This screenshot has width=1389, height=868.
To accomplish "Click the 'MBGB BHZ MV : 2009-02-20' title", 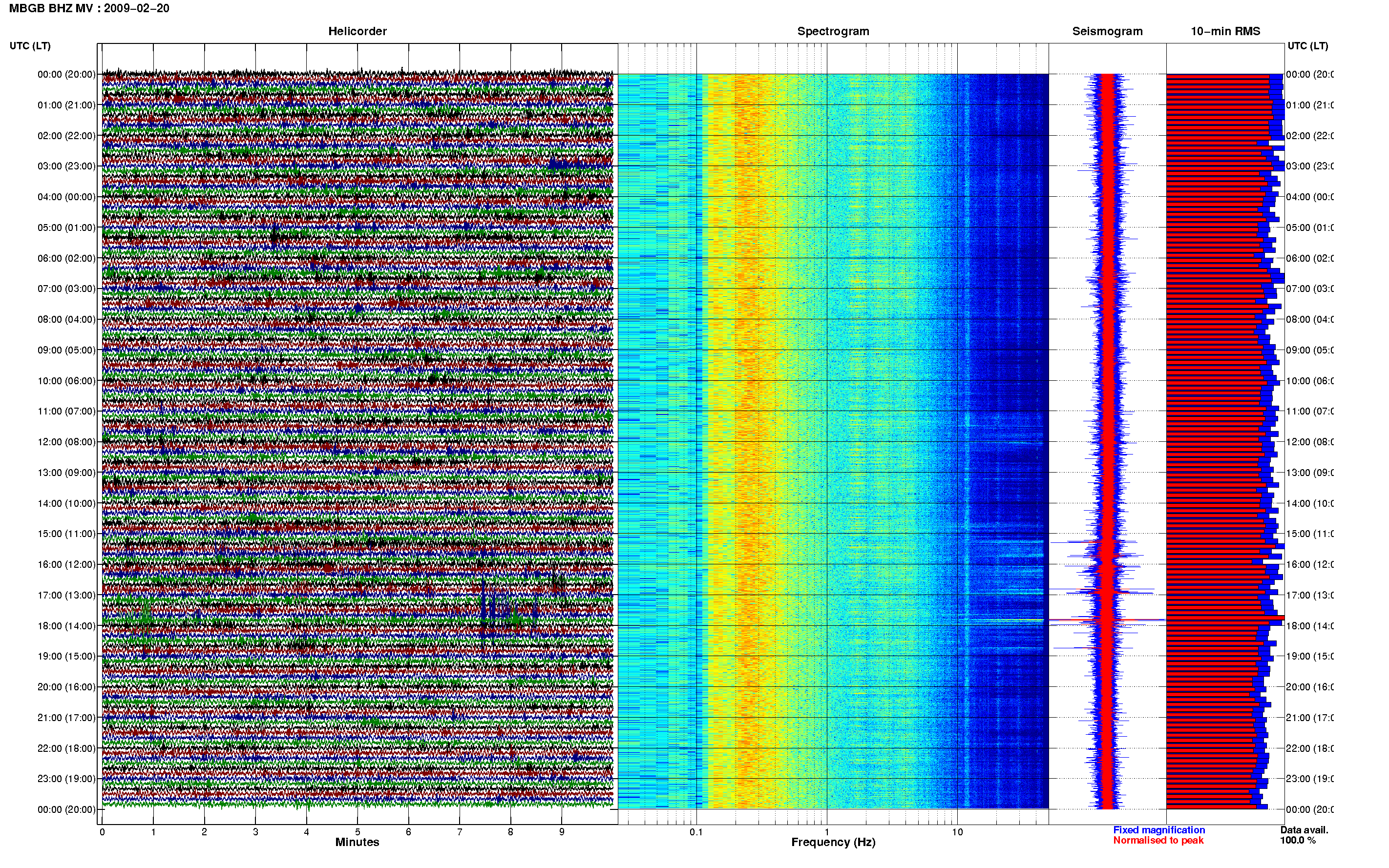I will (89, 8).
